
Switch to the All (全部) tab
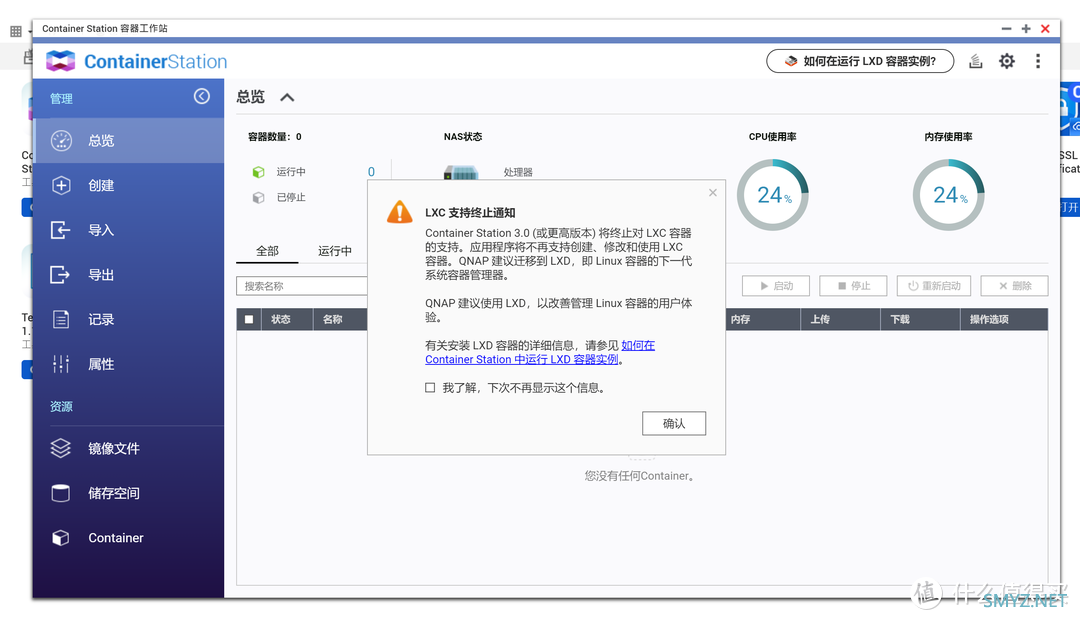(267, 251)
